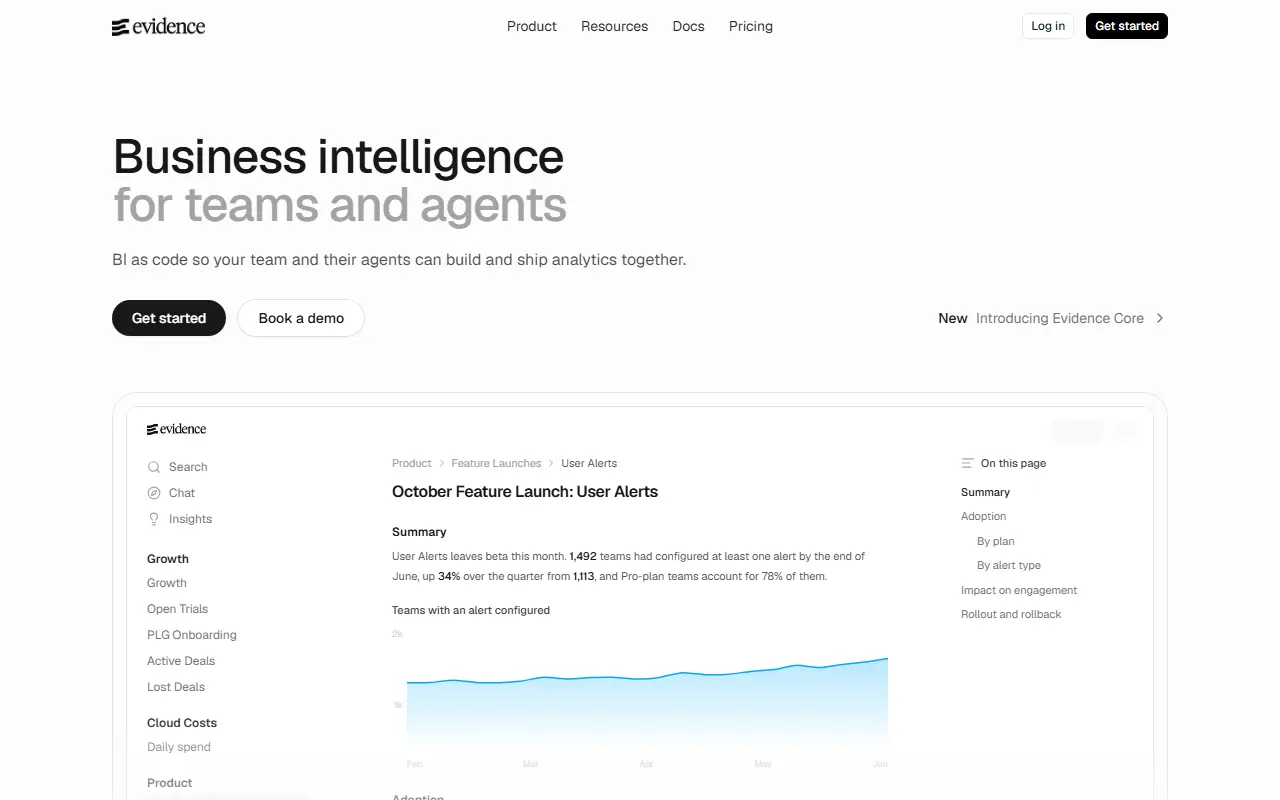Open the Resources menu
1280x800 pixels.
pos(614,26)
